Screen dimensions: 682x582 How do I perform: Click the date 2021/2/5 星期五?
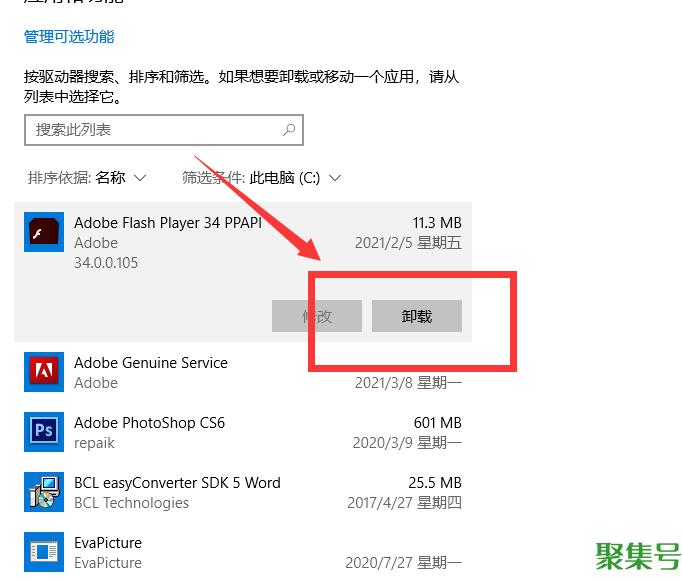click(408, 243)
